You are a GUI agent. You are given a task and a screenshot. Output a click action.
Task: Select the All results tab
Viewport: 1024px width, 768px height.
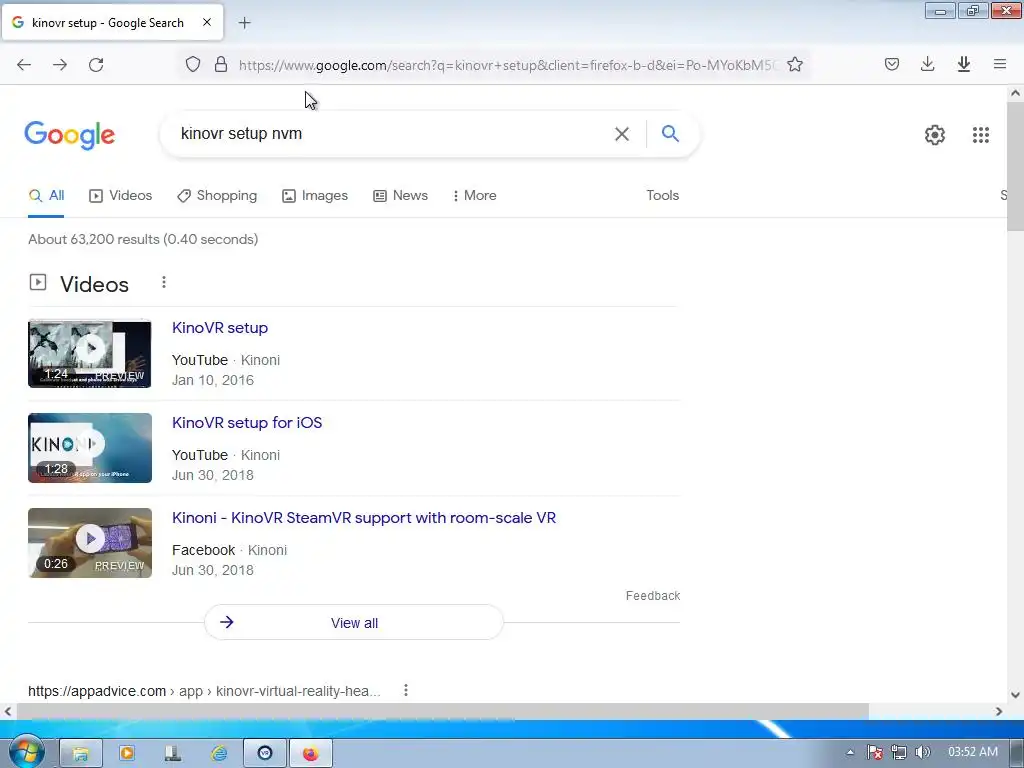(x=46, y=195)
